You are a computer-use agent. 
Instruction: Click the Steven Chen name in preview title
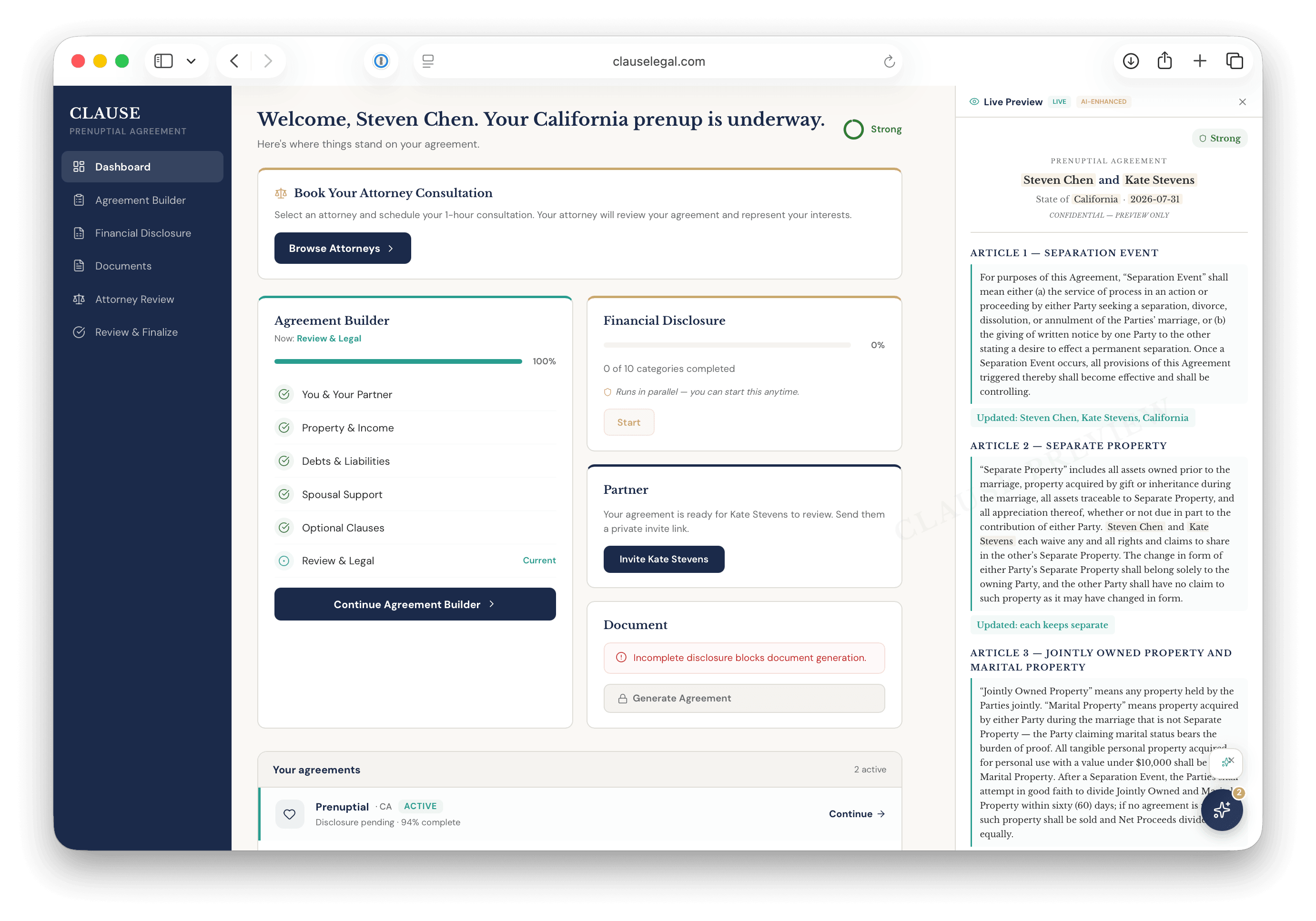(1058, 180)
